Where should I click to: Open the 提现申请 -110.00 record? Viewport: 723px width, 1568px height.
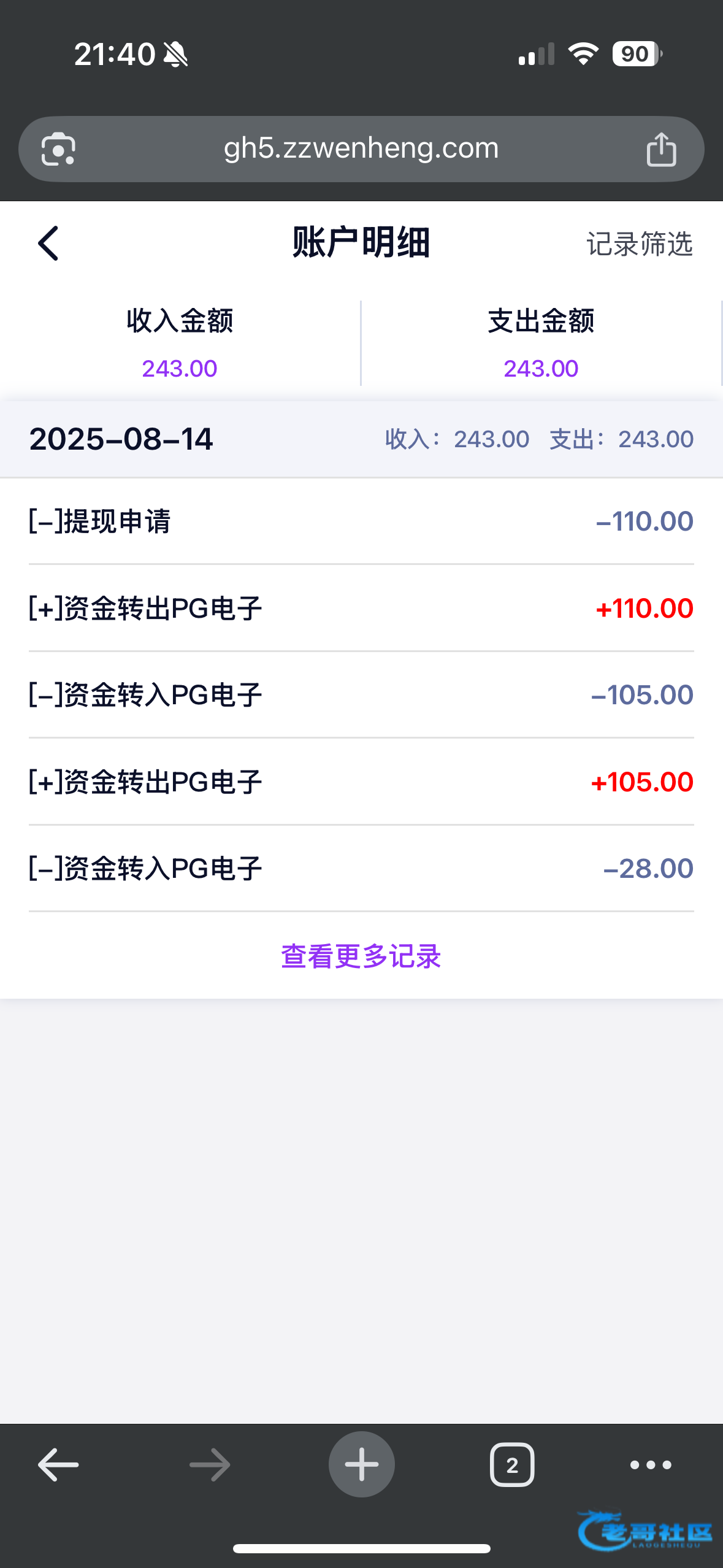[361, 521]
